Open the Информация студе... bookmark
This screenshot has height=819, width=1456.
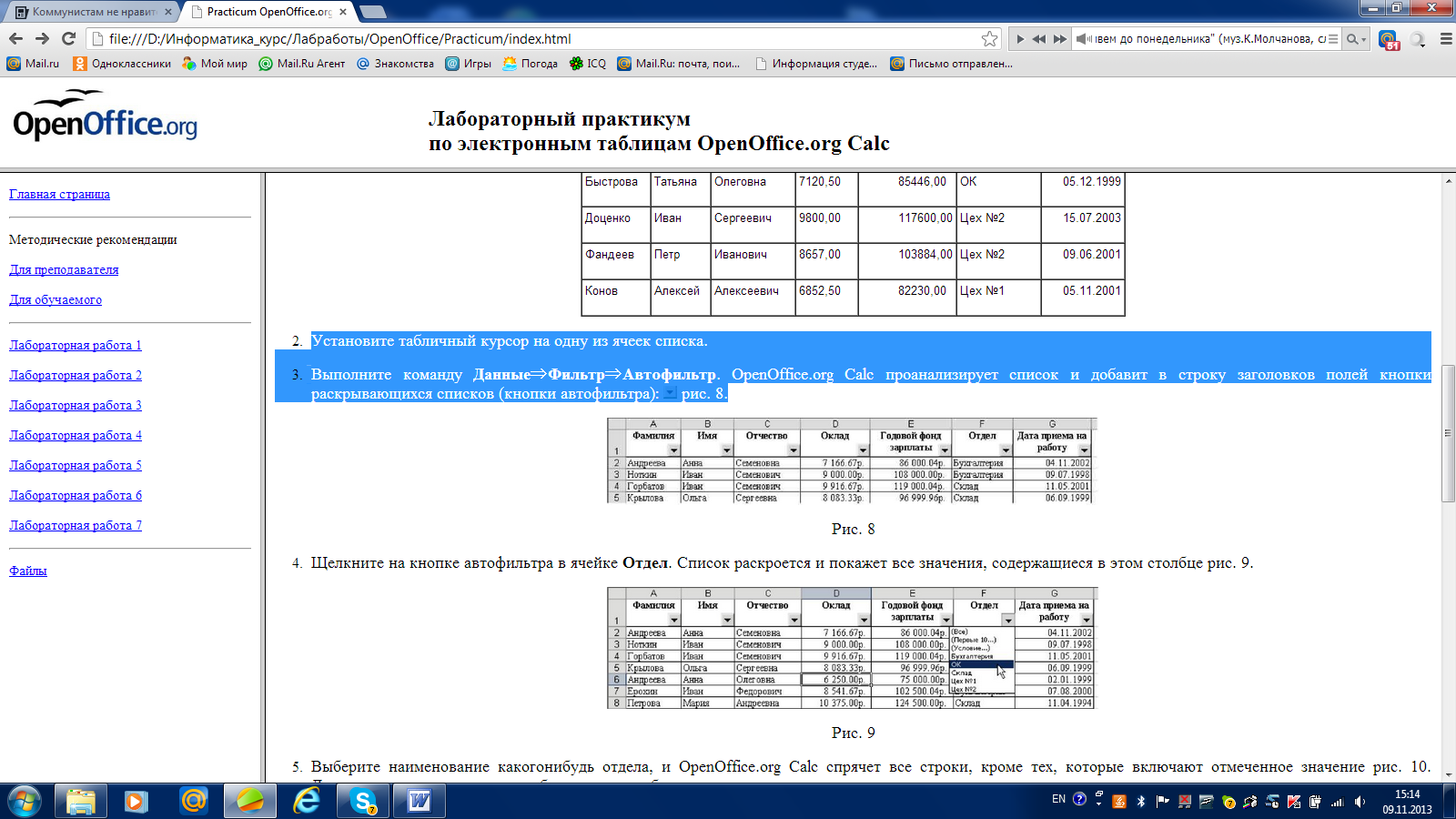point(816,64)
